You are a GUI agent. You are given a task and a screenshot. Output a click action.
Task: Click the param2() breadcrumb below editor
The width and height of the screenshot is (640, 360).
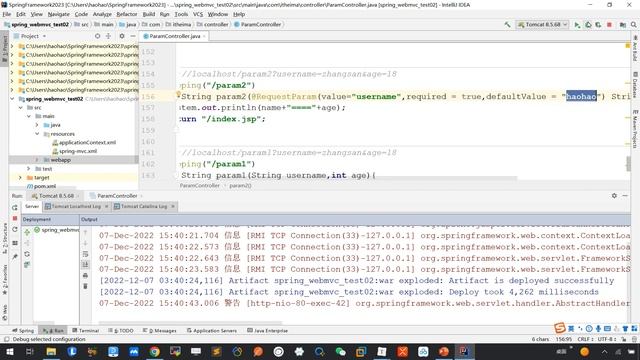pos(240,185)
